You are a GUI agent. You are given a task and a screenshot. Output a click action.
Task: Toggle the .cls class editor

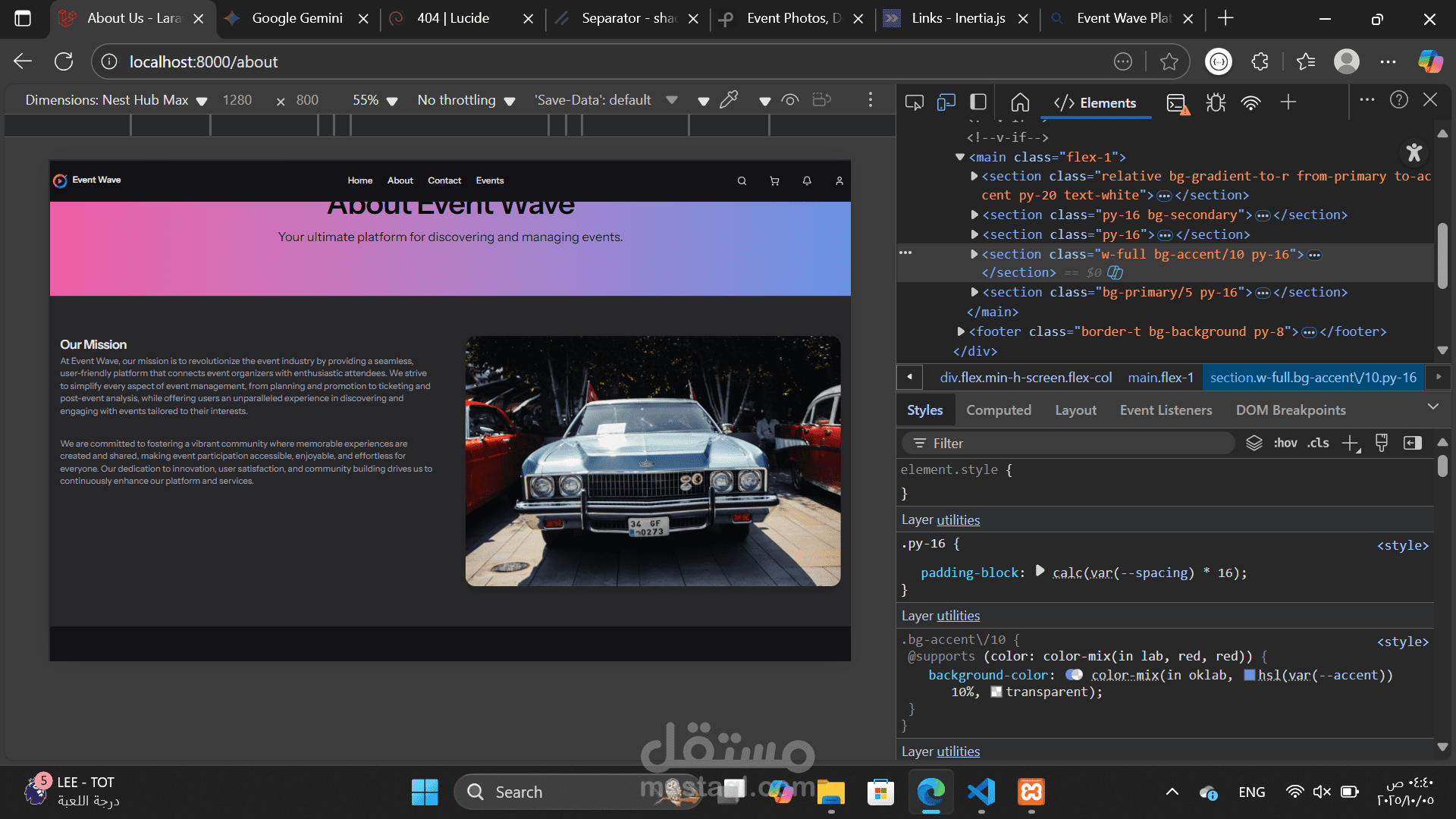pyautogui.click(x=1318, y=443)
